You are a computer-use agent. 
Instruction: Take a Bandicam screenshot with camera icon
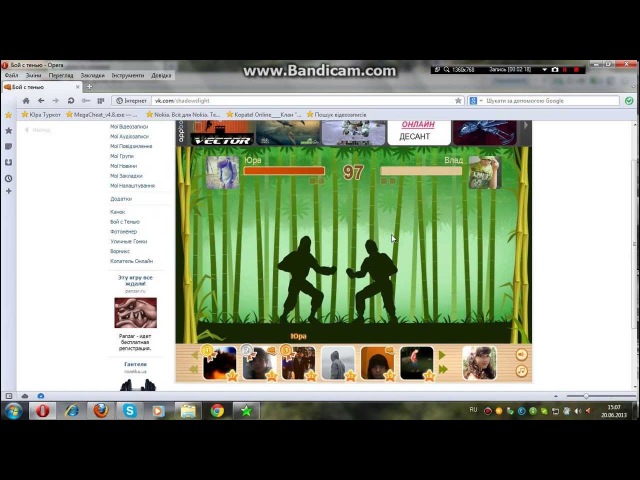[555, 70]
